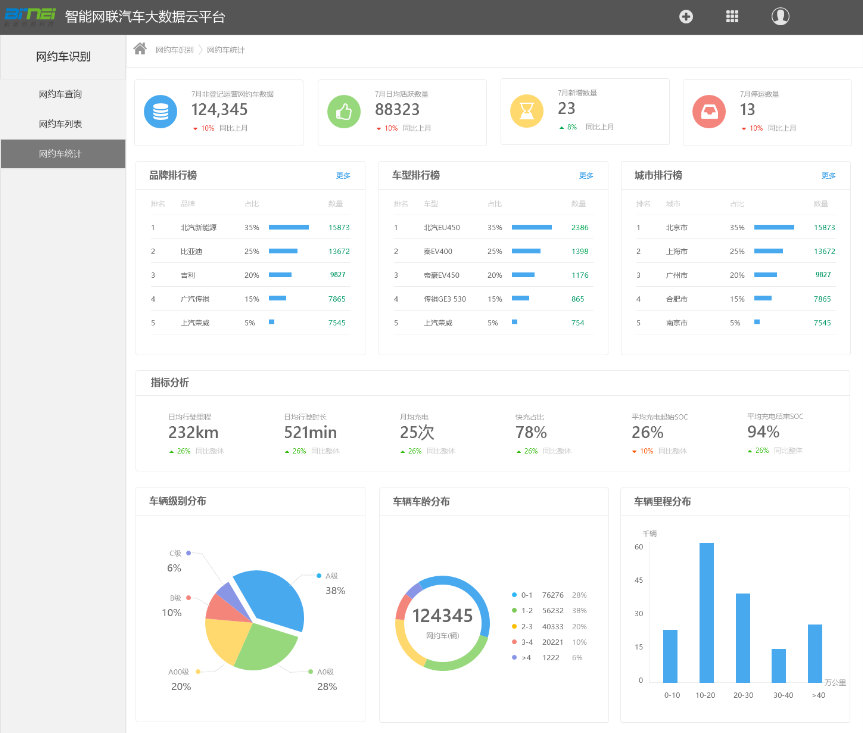
Task: Click 更多 link in 城市排行榜 panel
Action: [828, 176]
